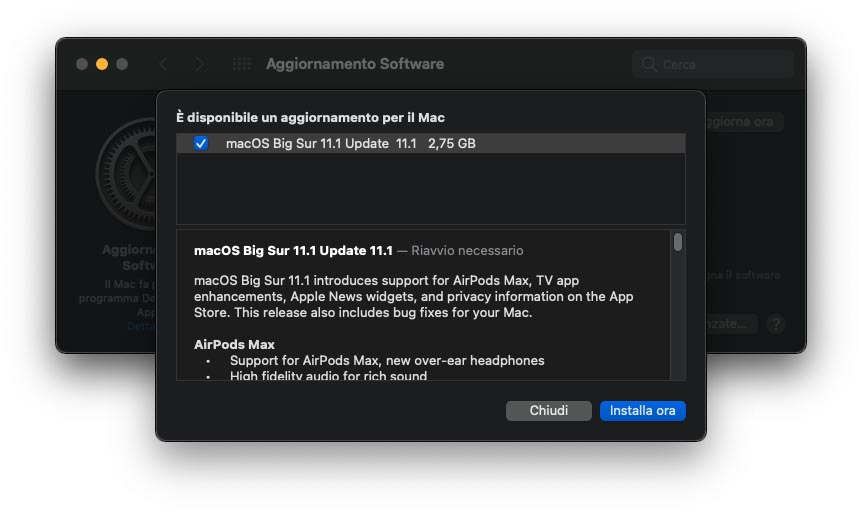Click the forward chevron in the toolbar

200,64
